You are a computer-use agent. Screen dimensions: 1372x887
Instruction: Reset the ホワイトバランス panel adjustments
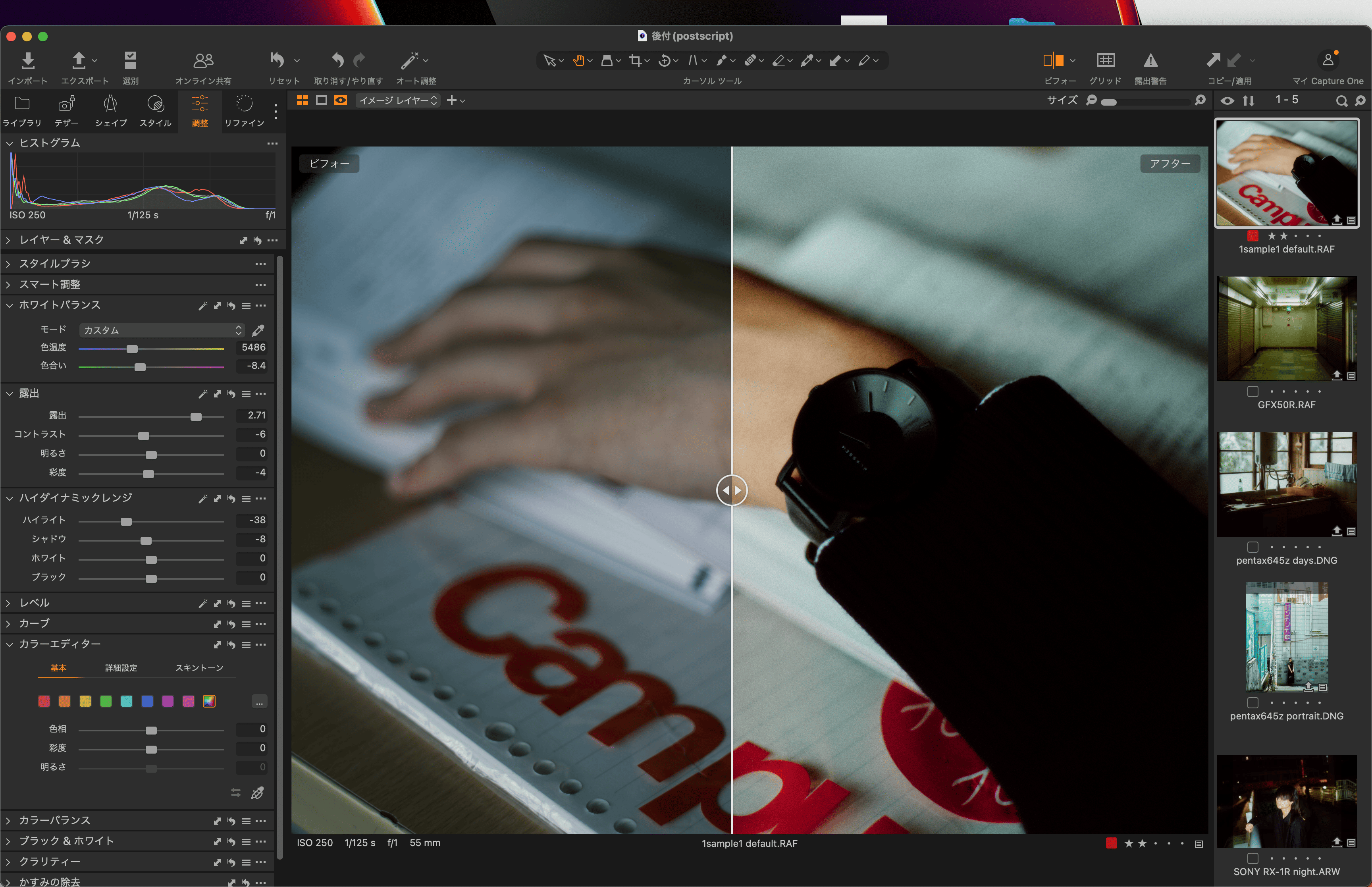pyautogui.click(x=231, y=306)
